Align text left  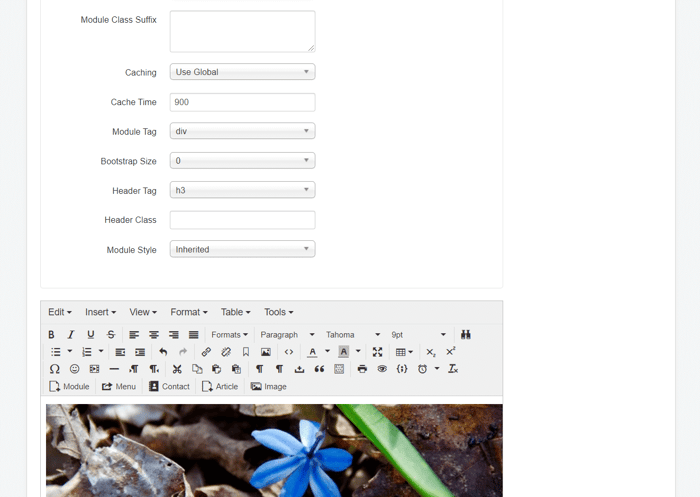[x=134, y=334]
